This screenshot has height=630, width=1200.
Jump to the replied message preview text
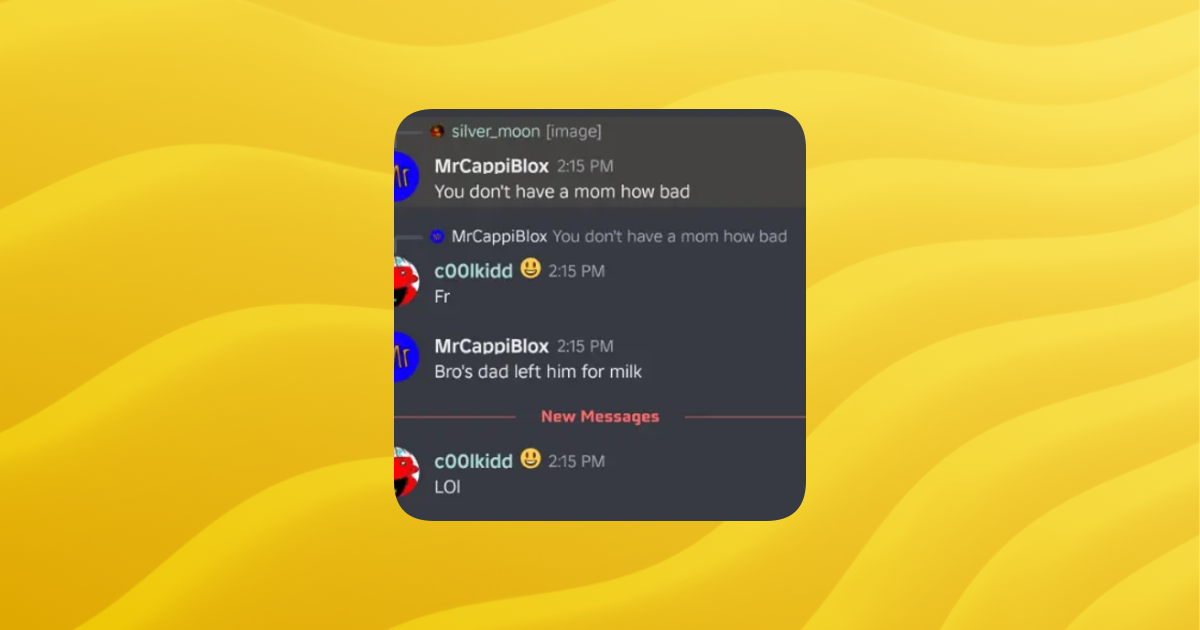669,237
